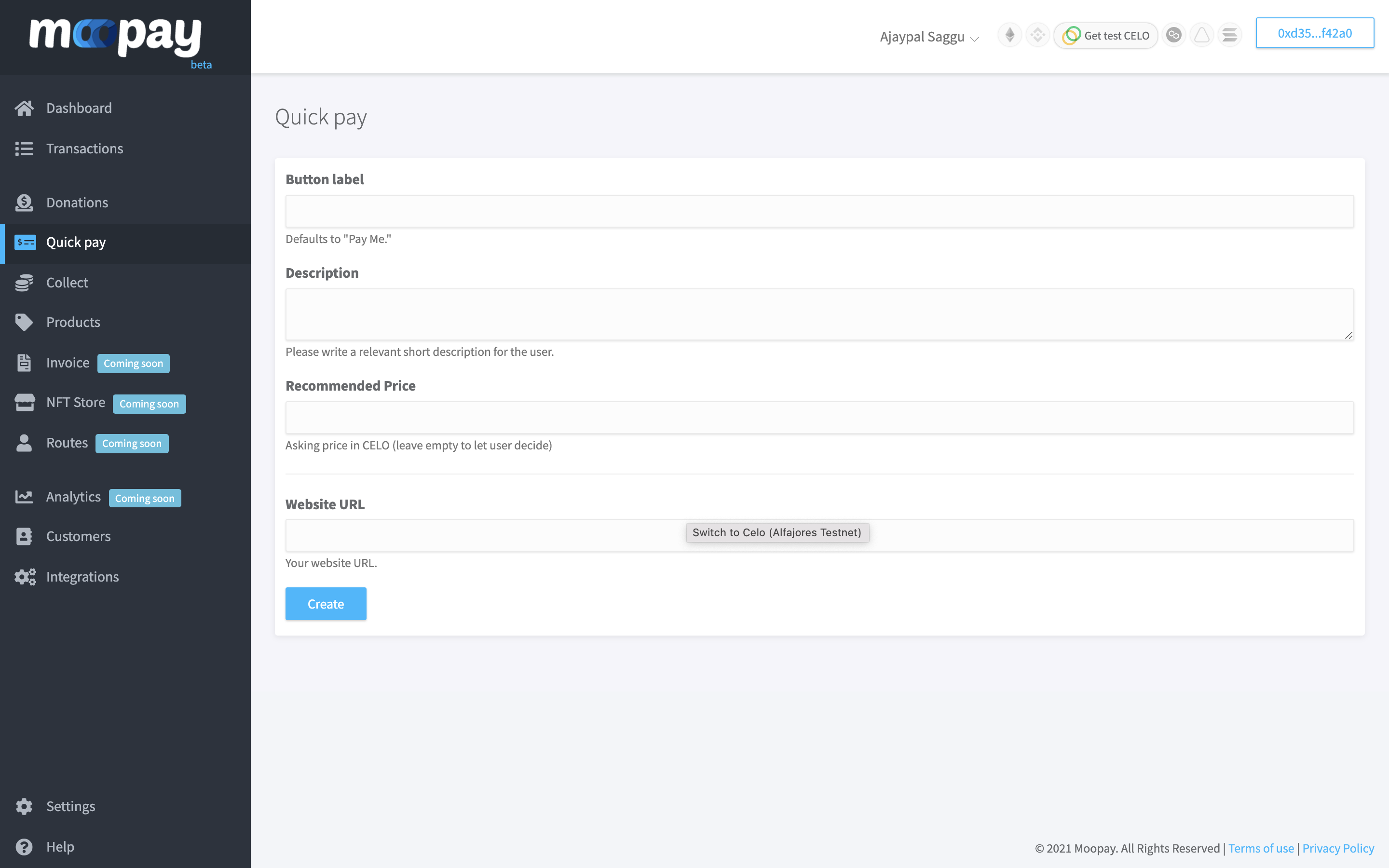Choose the Polygon network icon
This screenshot has width=1389, height=868.
tap(1174, 36)
